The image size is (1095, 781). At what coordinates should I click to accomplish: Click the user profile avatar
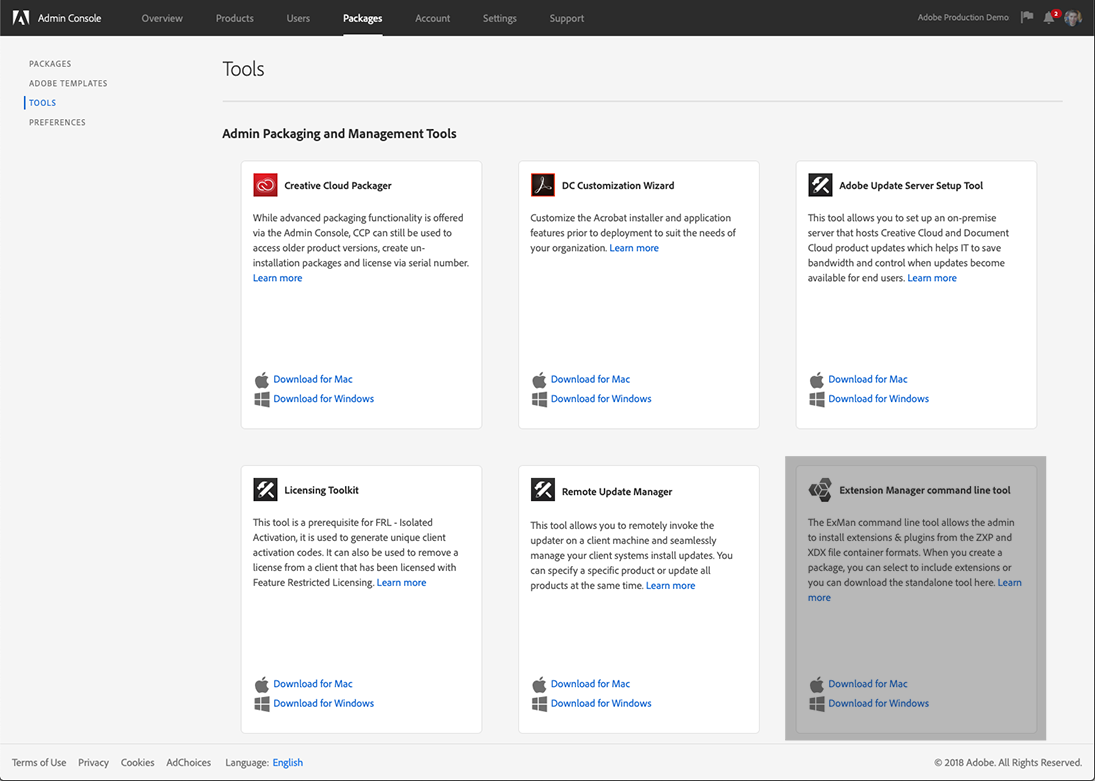click(1073, 17)
